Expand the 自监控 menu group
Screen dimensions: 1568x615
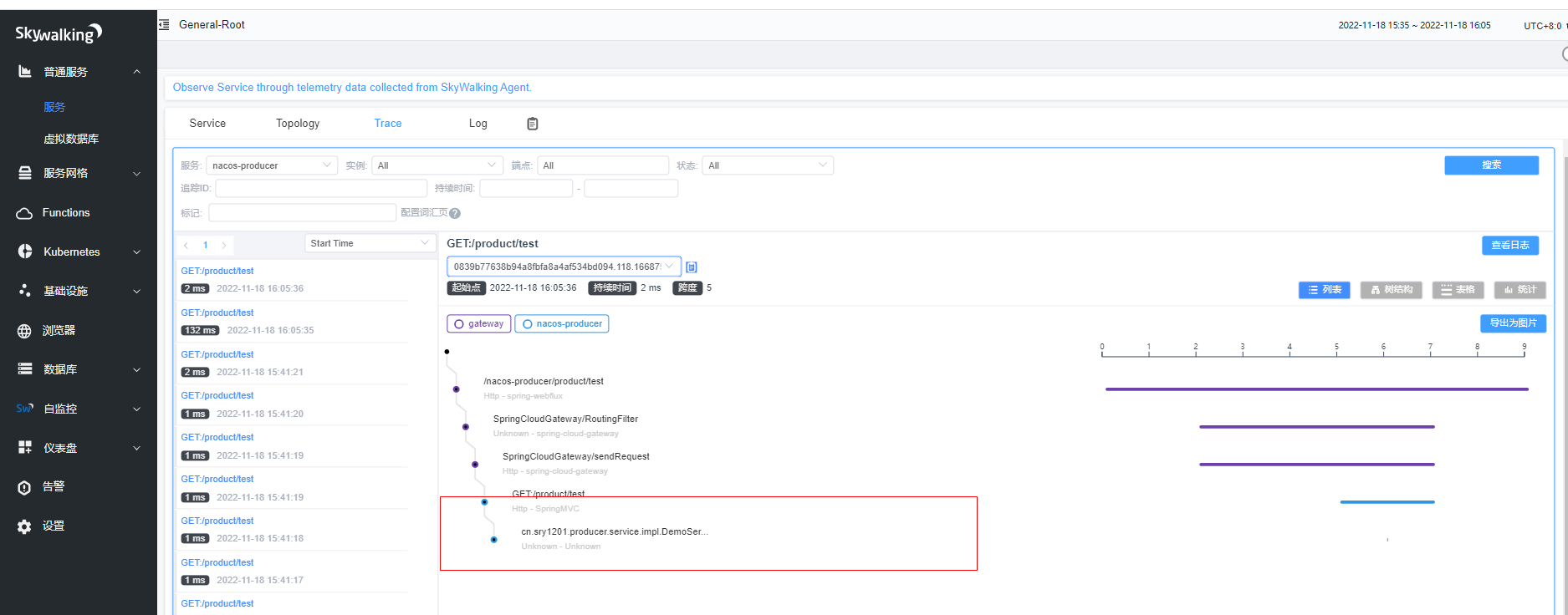coord(137,409)
